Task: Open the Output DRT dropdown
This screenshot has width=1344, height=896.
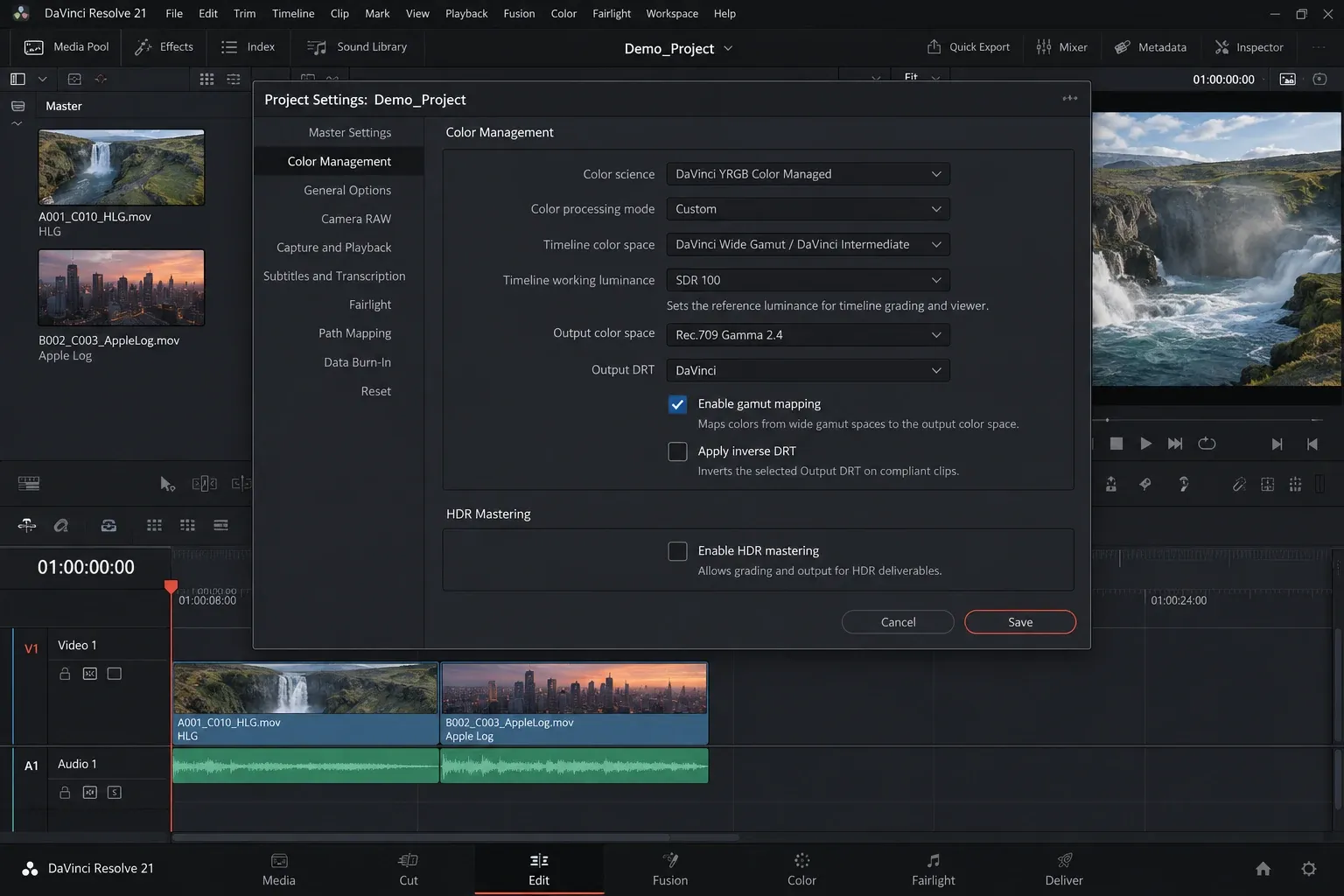Action: 808,370
